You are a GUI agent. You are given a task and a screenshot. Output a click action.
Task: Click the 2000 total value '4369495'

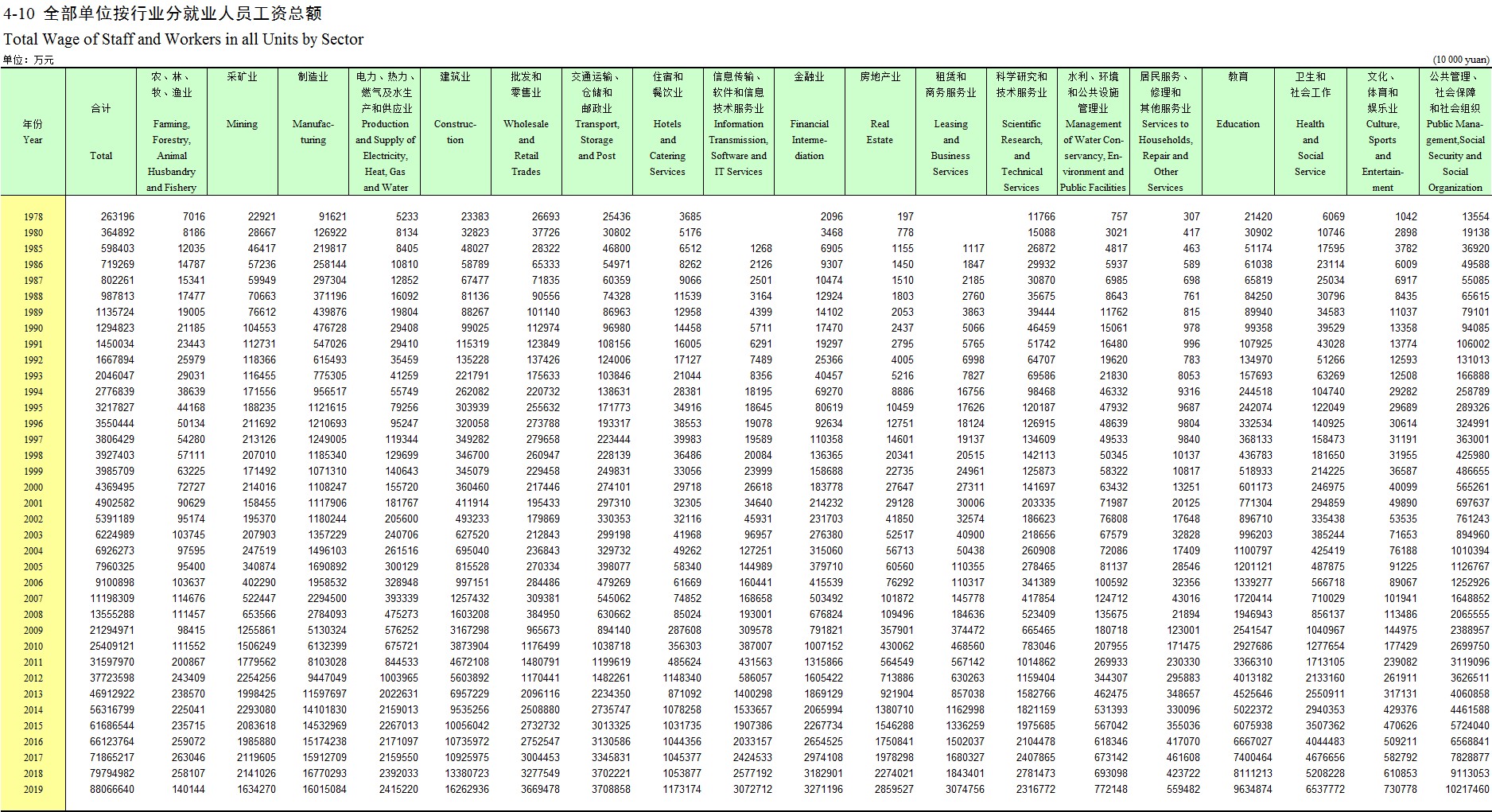pyautogui.click(x=115, y=487)
